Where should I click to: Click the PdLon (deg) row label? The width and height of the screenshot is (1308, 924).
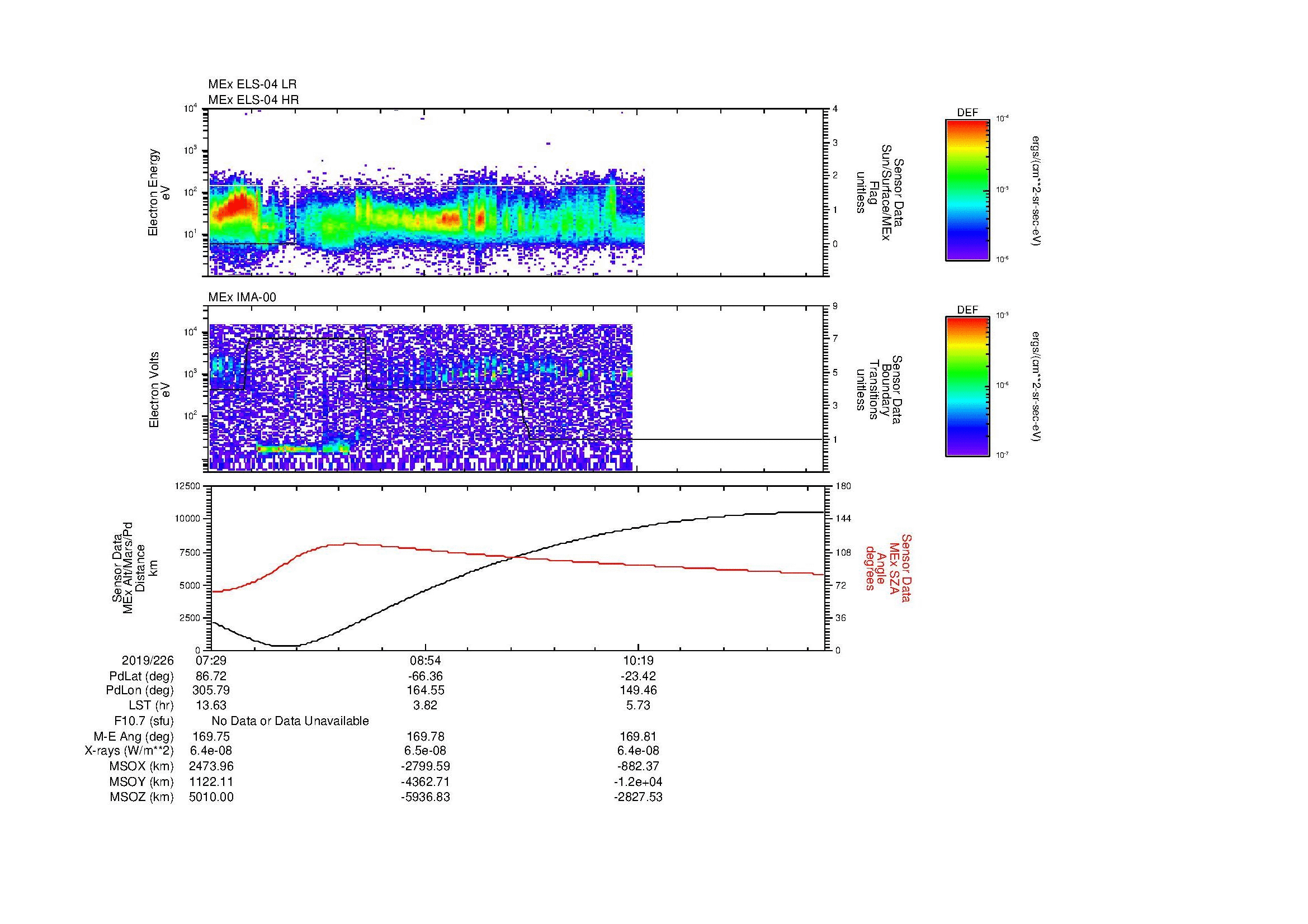point(140,690)
